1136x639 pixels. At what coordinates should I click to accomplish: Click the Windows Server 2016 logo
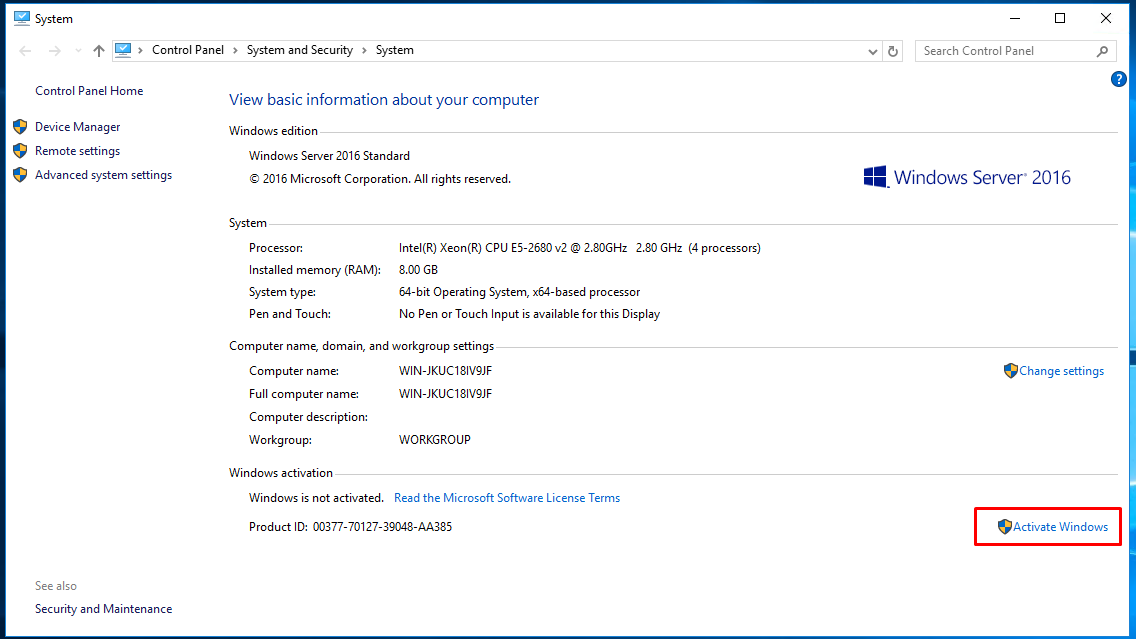pos(966,178)
